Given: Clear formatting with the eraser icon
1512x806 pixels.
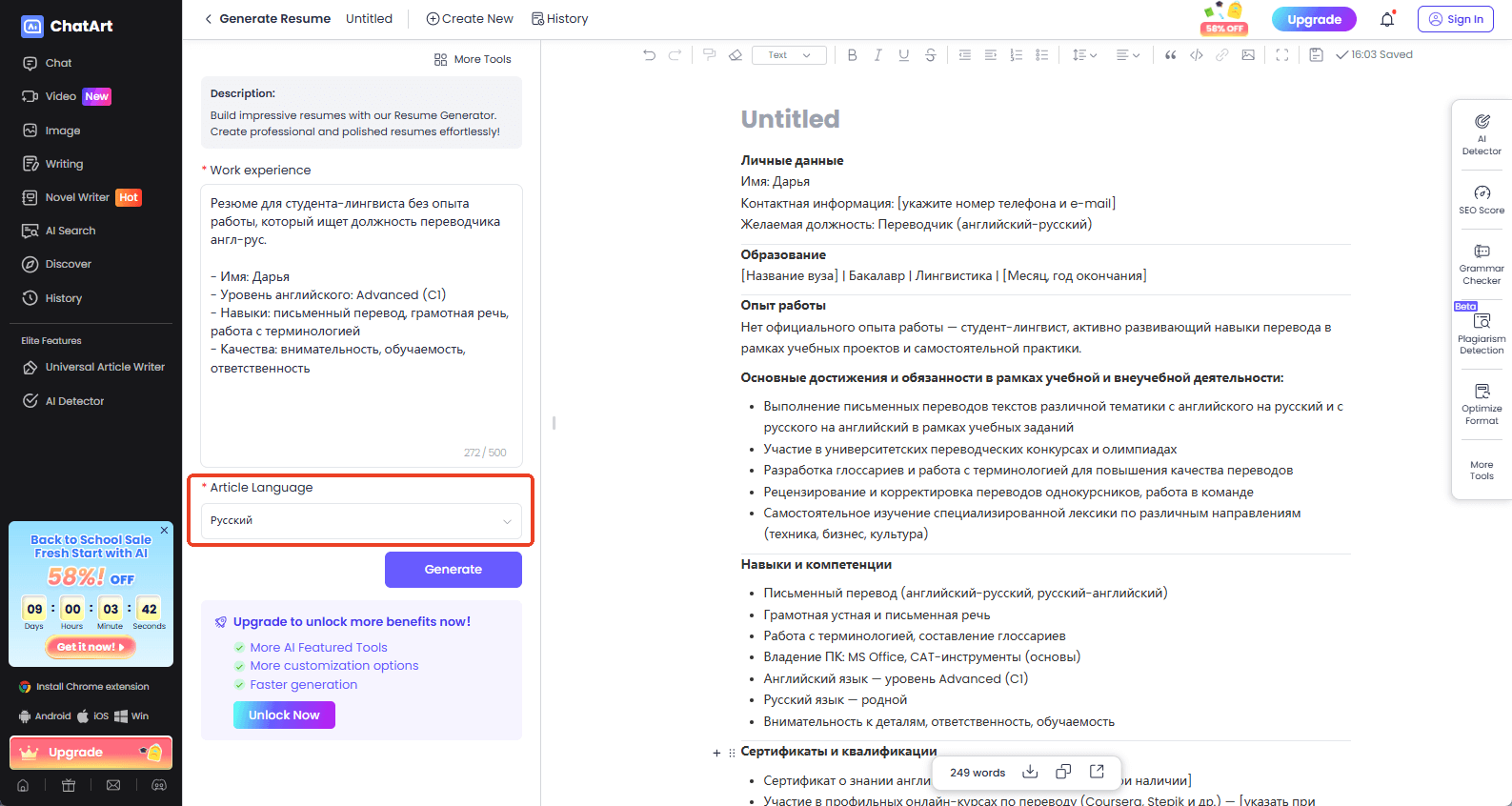Looking at the screenshot, I should (x=735, y=55).
